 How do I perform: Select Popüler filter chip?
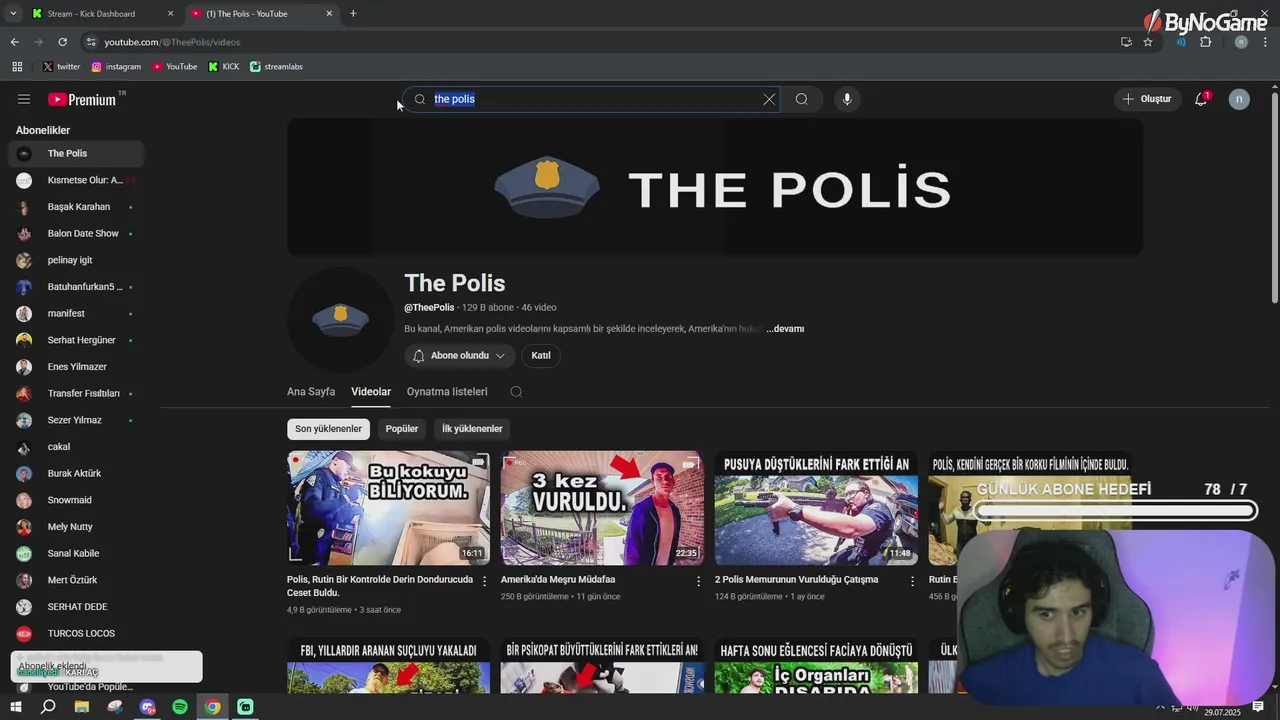point(402,429)
